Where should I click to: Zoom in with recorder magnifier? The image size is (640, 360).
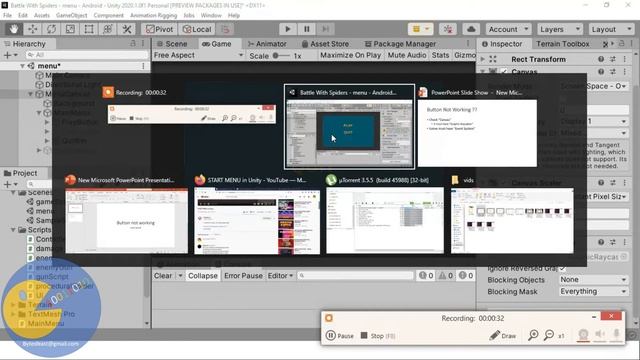coord(533,335)
